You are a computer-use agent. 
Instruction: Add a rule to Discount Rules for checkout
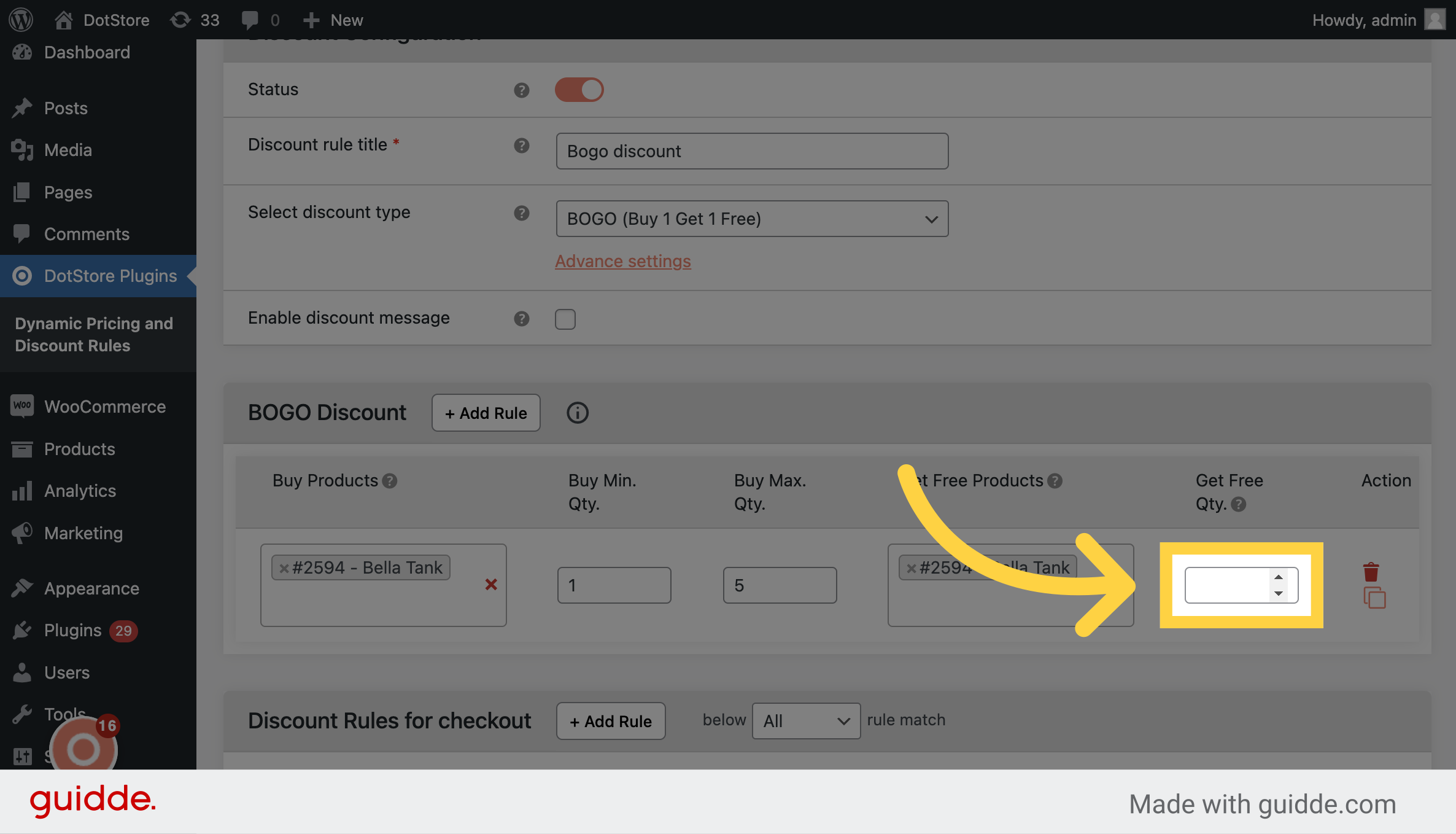point(611,721)
